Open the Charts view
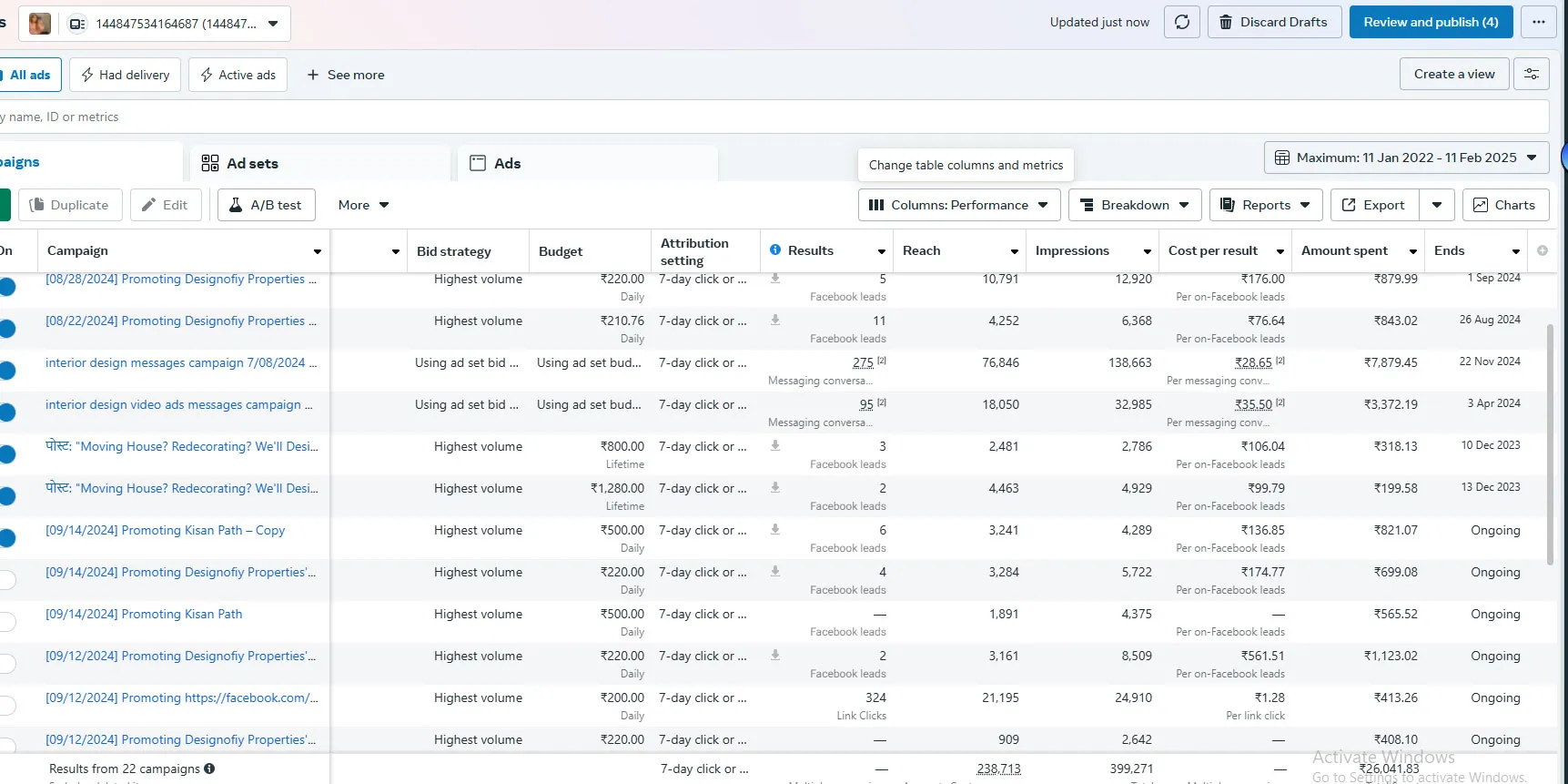Screen dimensions: 1568x784 click(x=1504, y=205)
